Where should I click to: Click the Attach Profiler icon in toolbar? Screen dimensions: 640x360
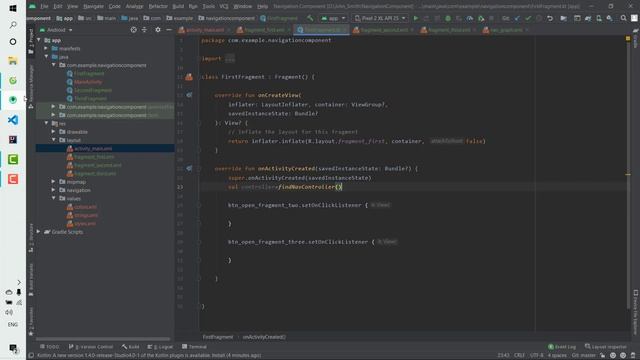[469, 18]
